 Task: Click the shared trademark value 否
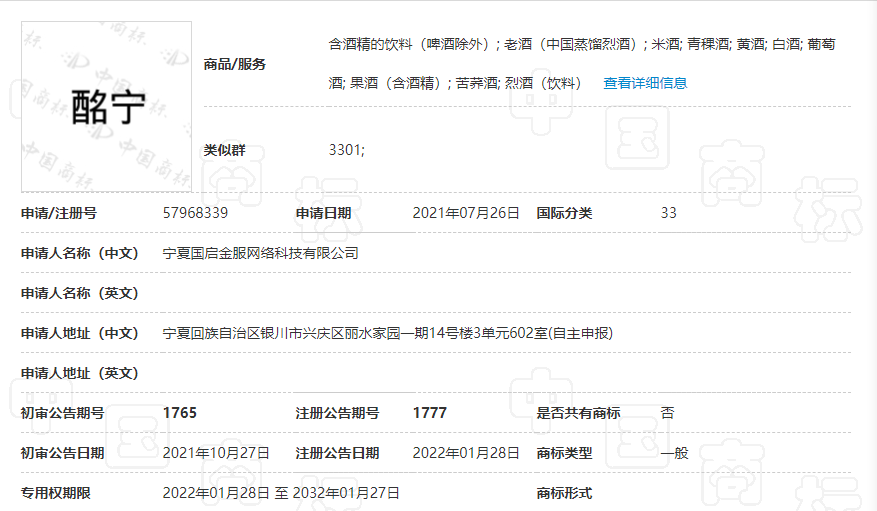(667, 413)
